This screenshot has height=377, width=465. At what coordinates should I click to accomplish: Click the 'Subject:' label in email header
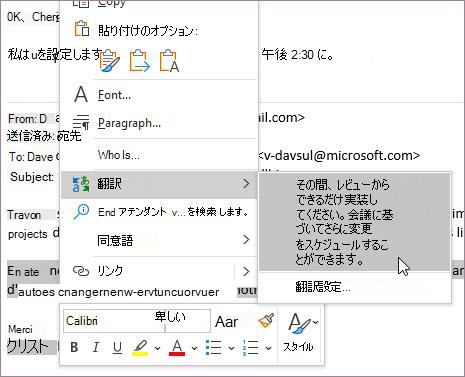pyautogui.click(x=32, y=176)
